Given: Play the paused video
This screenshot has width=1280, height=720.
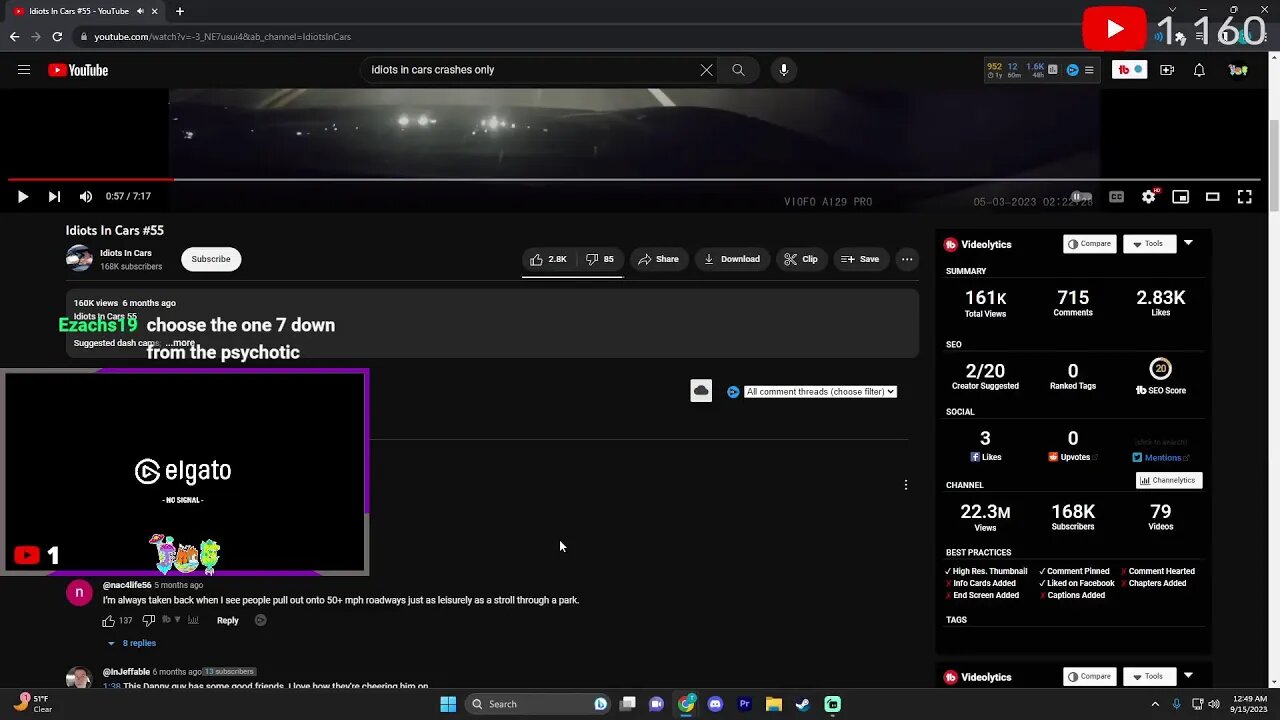Looking at the screenshot, I should pyautogui.click(x=22, y=197).
